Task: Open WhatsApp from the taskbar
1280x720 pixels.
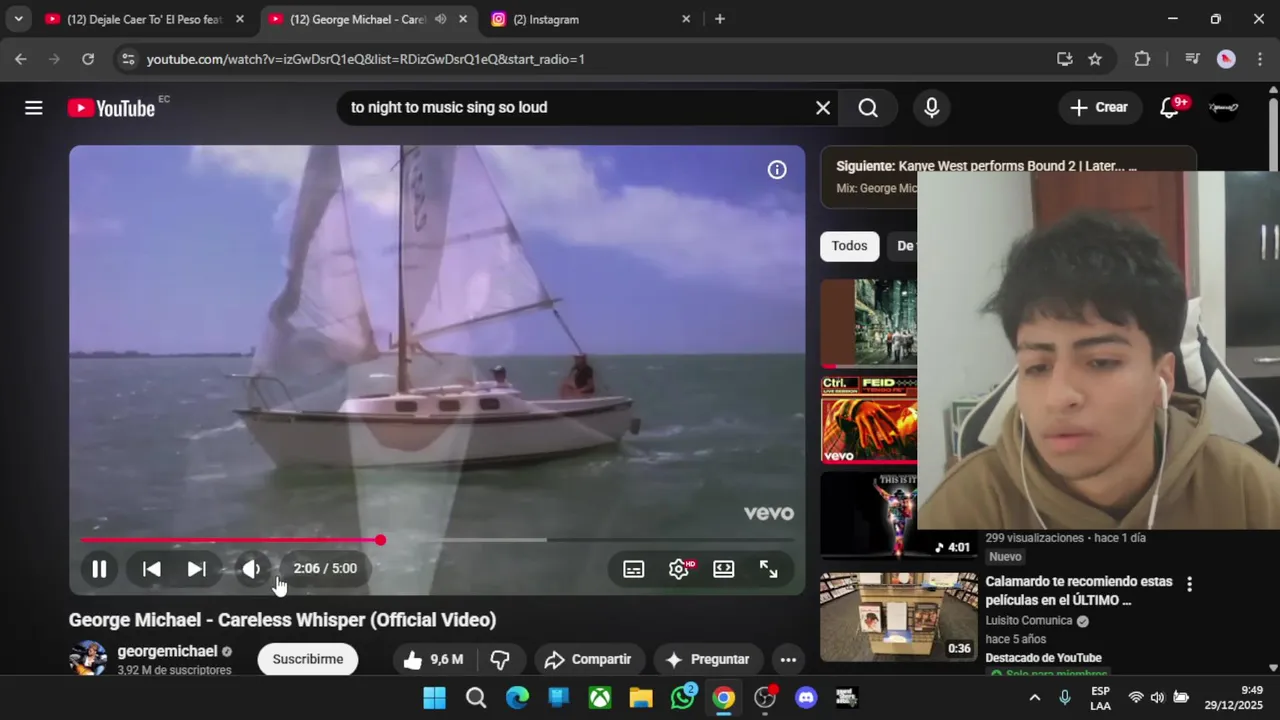Action: [683, 698]
